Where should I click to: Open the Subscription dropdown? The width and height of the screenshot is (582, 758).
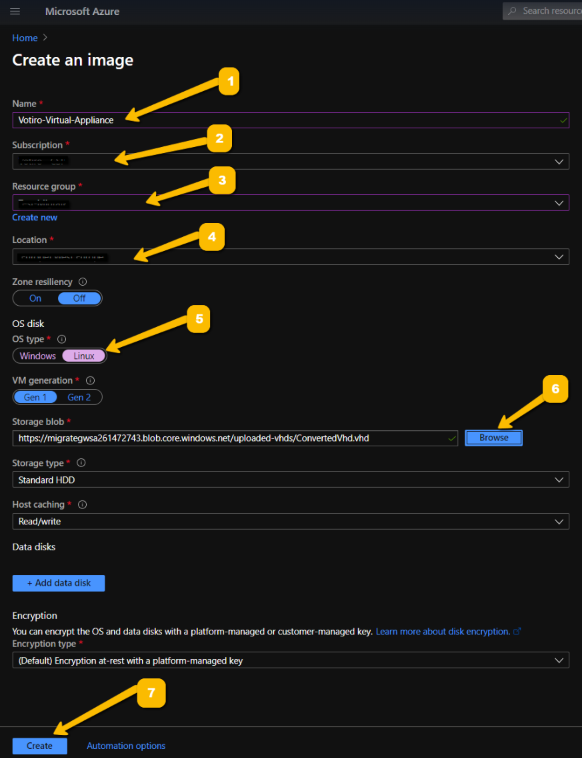(291, 161)
